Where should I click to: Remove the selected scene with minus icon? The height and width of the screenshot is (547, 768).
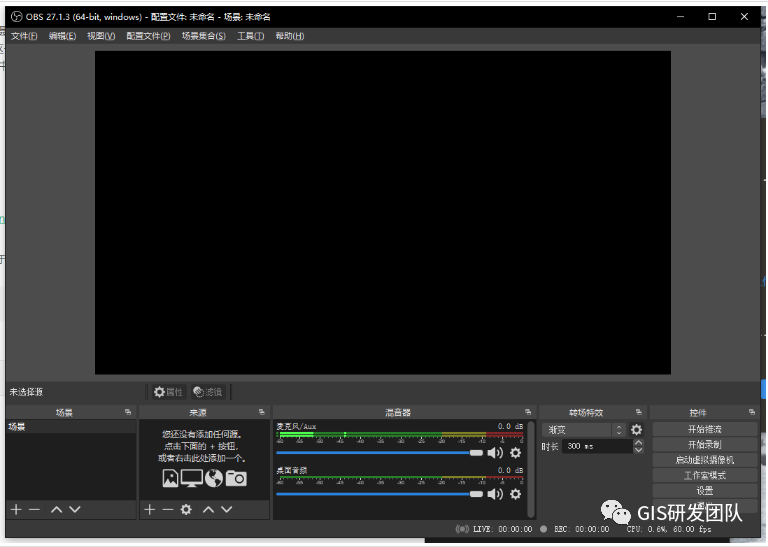(x=34, y=510)
